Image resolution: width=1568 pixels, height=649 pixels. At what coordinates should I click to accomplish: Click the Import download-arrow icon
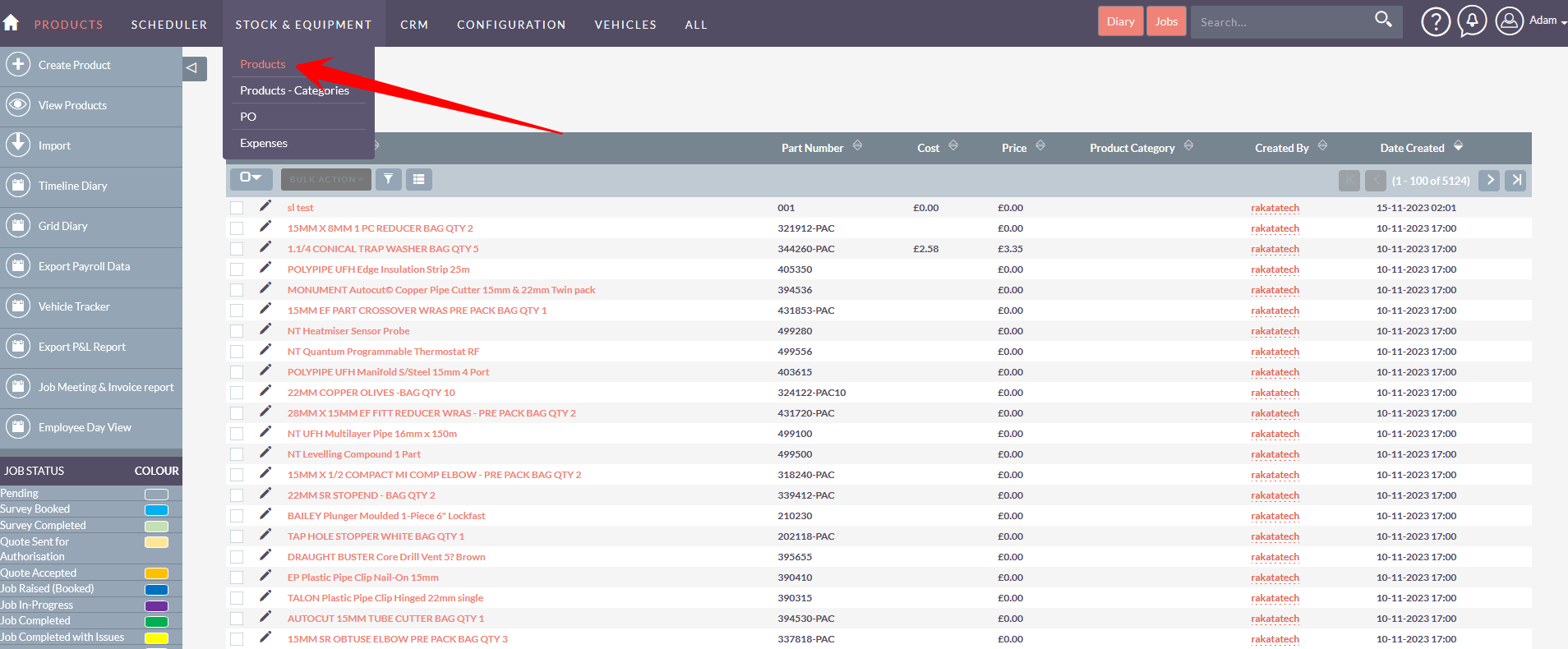tap(18, 145)
